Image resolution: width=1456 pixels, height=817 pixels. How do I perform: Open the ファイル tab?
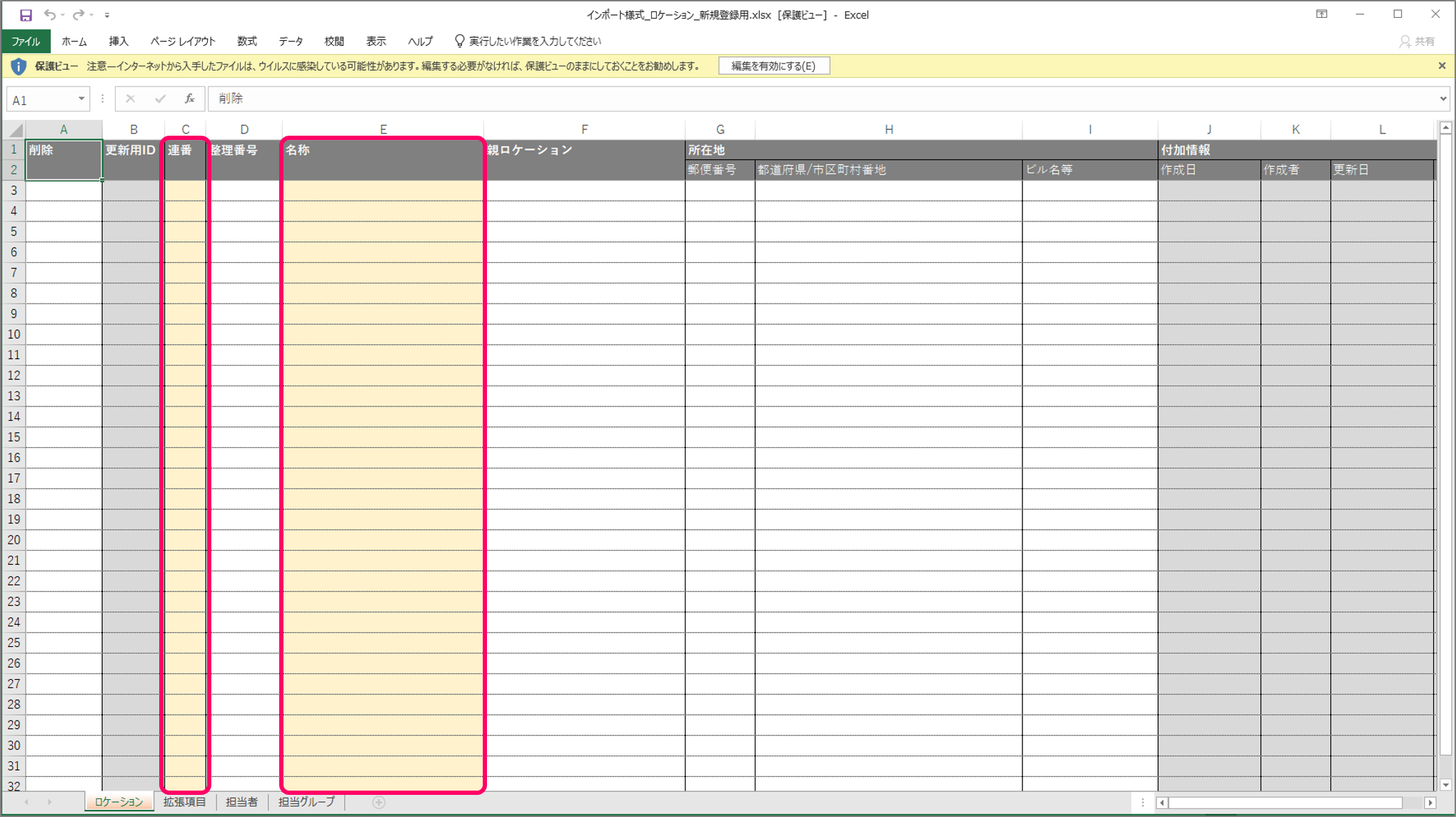[26, 41]
